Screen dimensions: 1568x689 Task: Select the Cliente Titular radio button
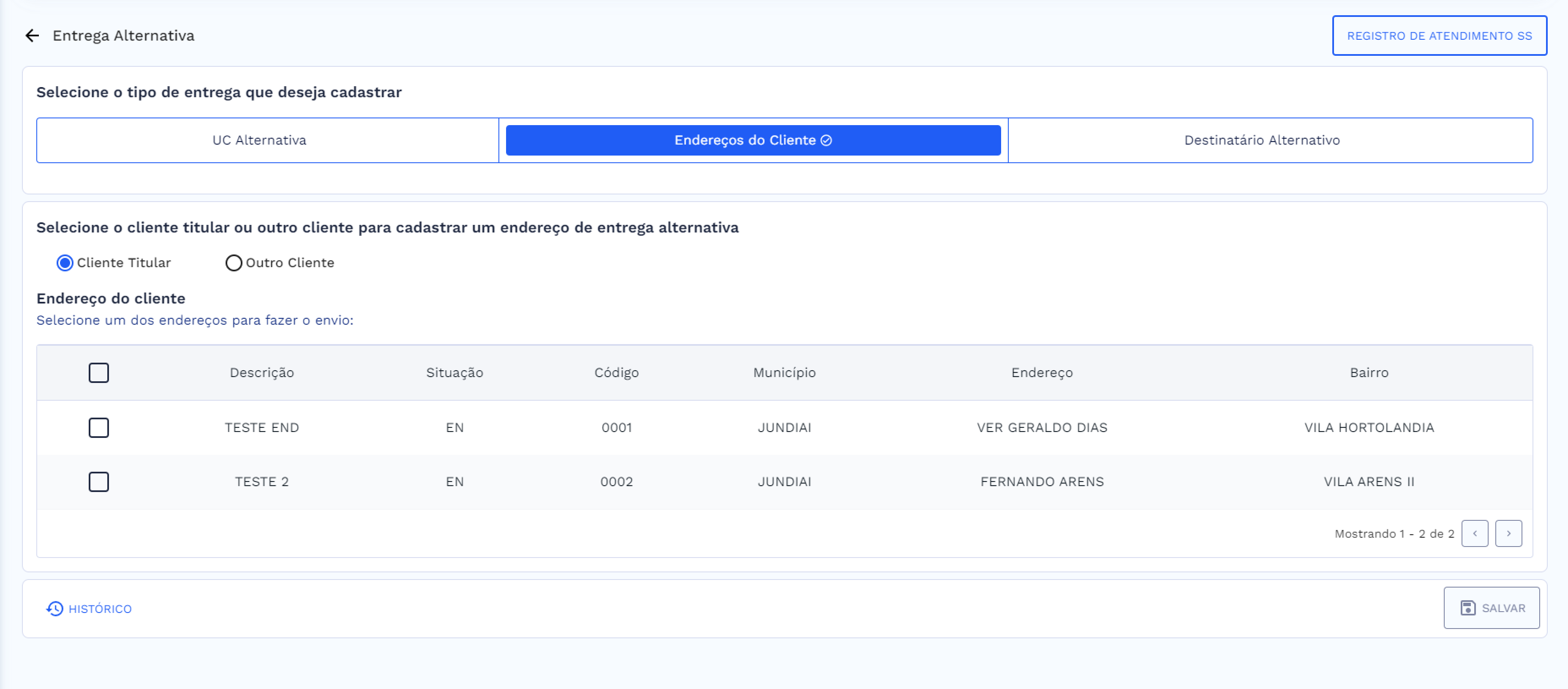click(x=65, y=262)
